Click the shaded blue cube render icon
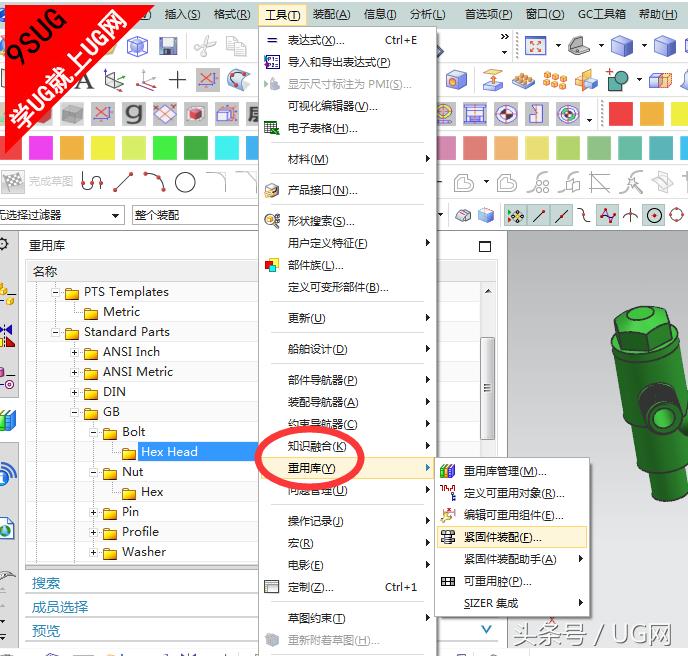This screenshot has height=656, width=688. tap(622, 45)
